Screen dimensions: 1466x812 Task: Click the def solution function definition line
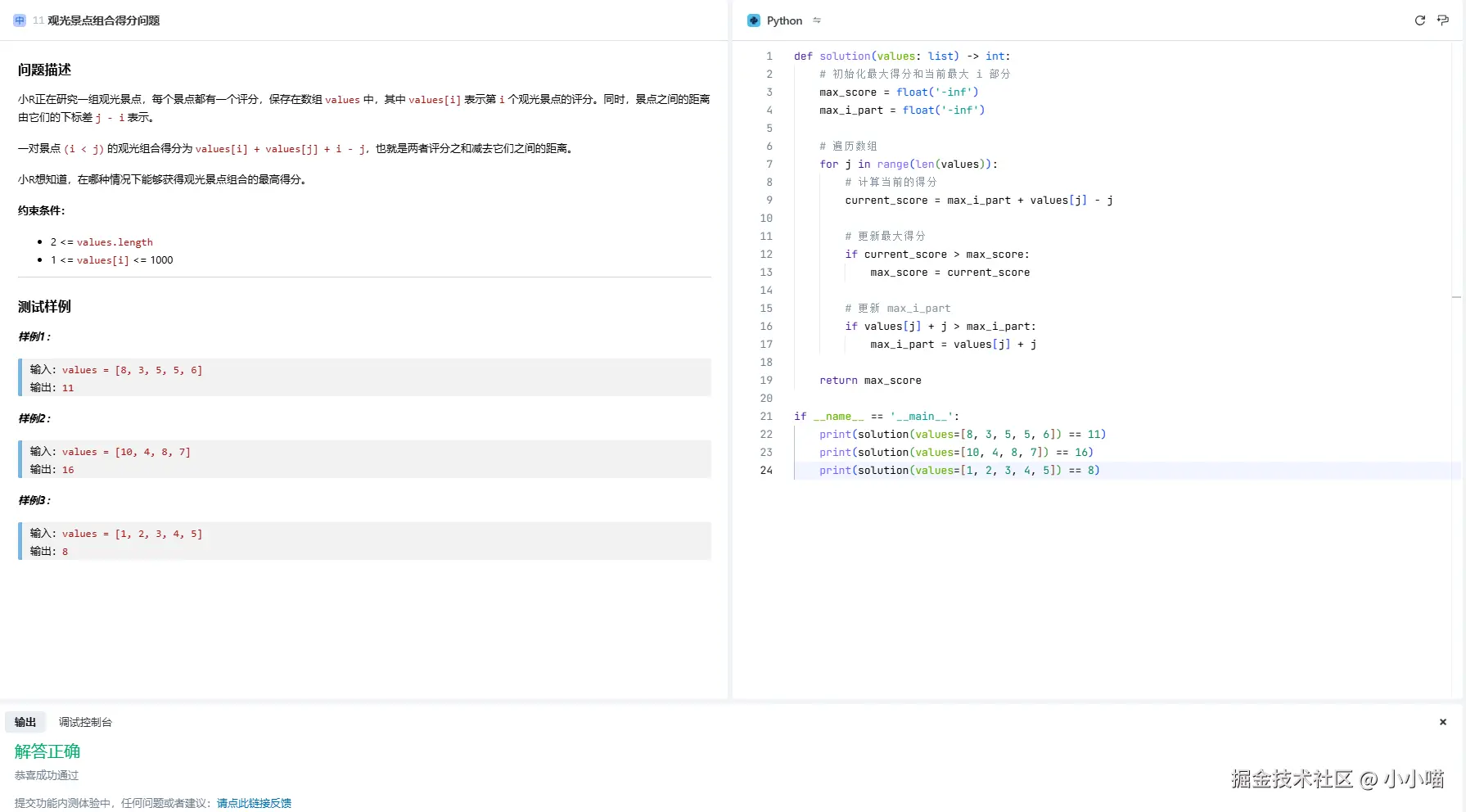coord(901,56)
